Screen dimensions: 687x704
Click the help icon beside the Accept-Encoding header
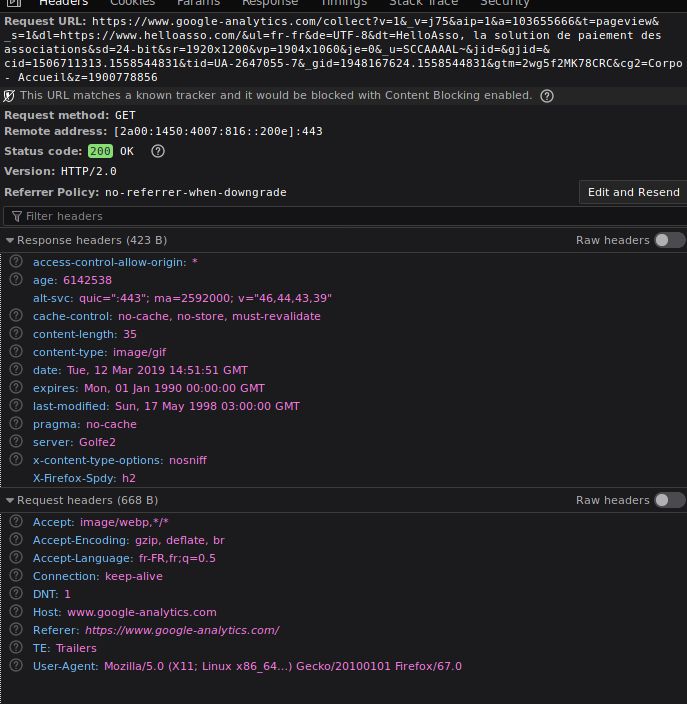[x=16, y=540]
